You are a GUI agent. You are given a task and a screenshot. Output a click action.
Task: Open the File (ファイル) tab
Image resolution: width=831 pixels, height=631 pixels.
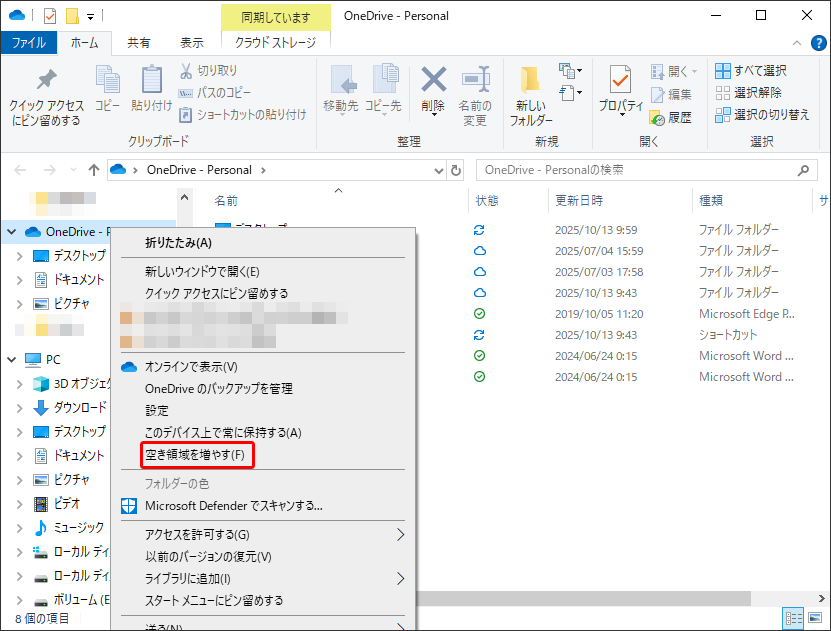[29, 42]
